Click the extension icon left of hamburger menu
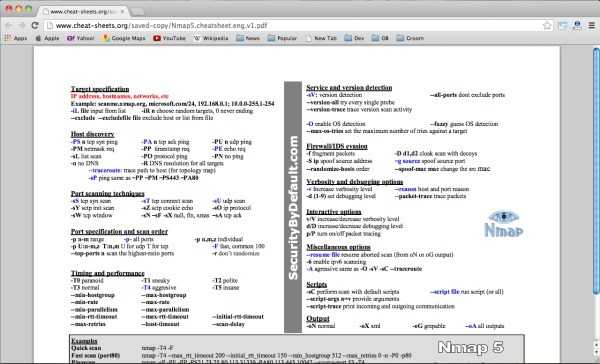Image resolution: width=600 pixels, height=364 pixels. 577,26
